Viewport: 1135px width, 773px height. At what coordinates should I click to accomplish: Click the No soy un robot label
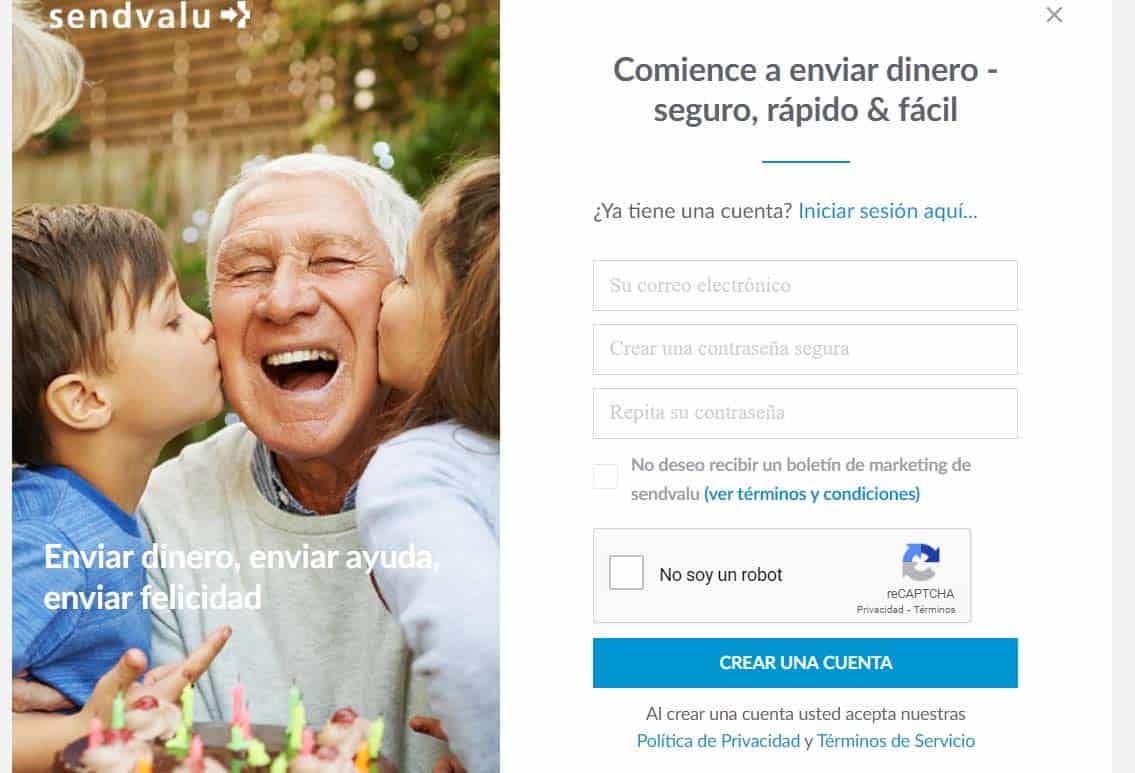tap(721, 575)
